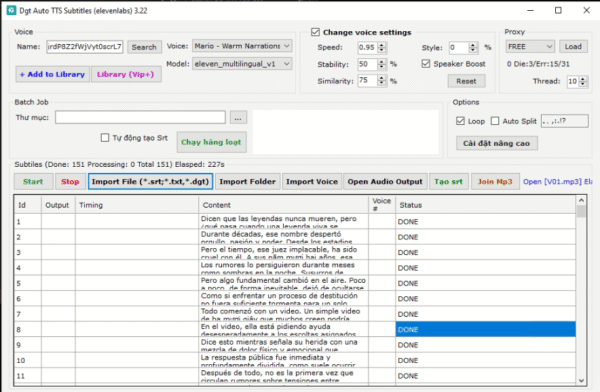Click Import Voice button
The image size is (600, 392).
pyautogui.click(x=312, y=181)
